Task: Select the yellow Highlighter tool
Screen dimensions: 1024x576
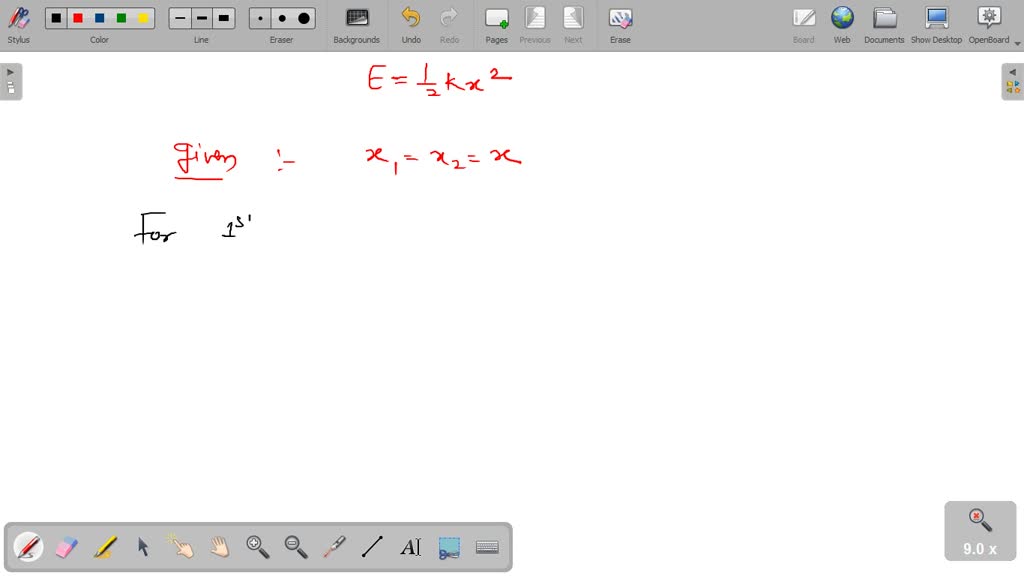Action: [x=105, y=547]
